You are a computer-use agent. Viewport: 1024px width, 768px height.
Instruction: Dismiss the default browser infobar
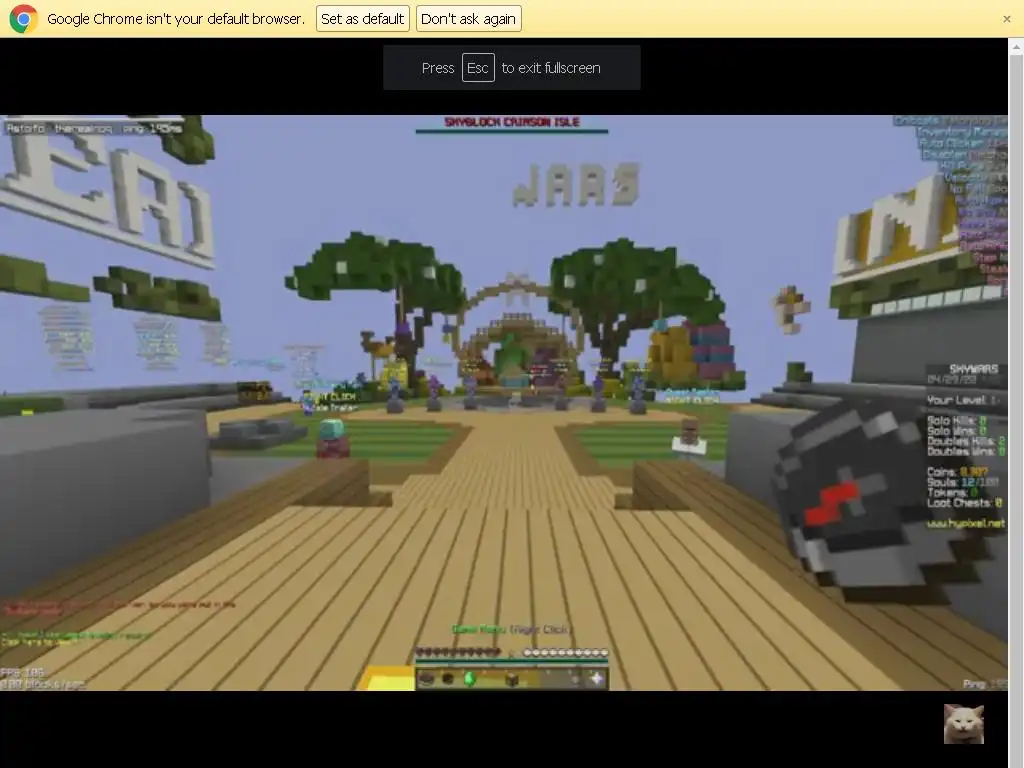1006,19
